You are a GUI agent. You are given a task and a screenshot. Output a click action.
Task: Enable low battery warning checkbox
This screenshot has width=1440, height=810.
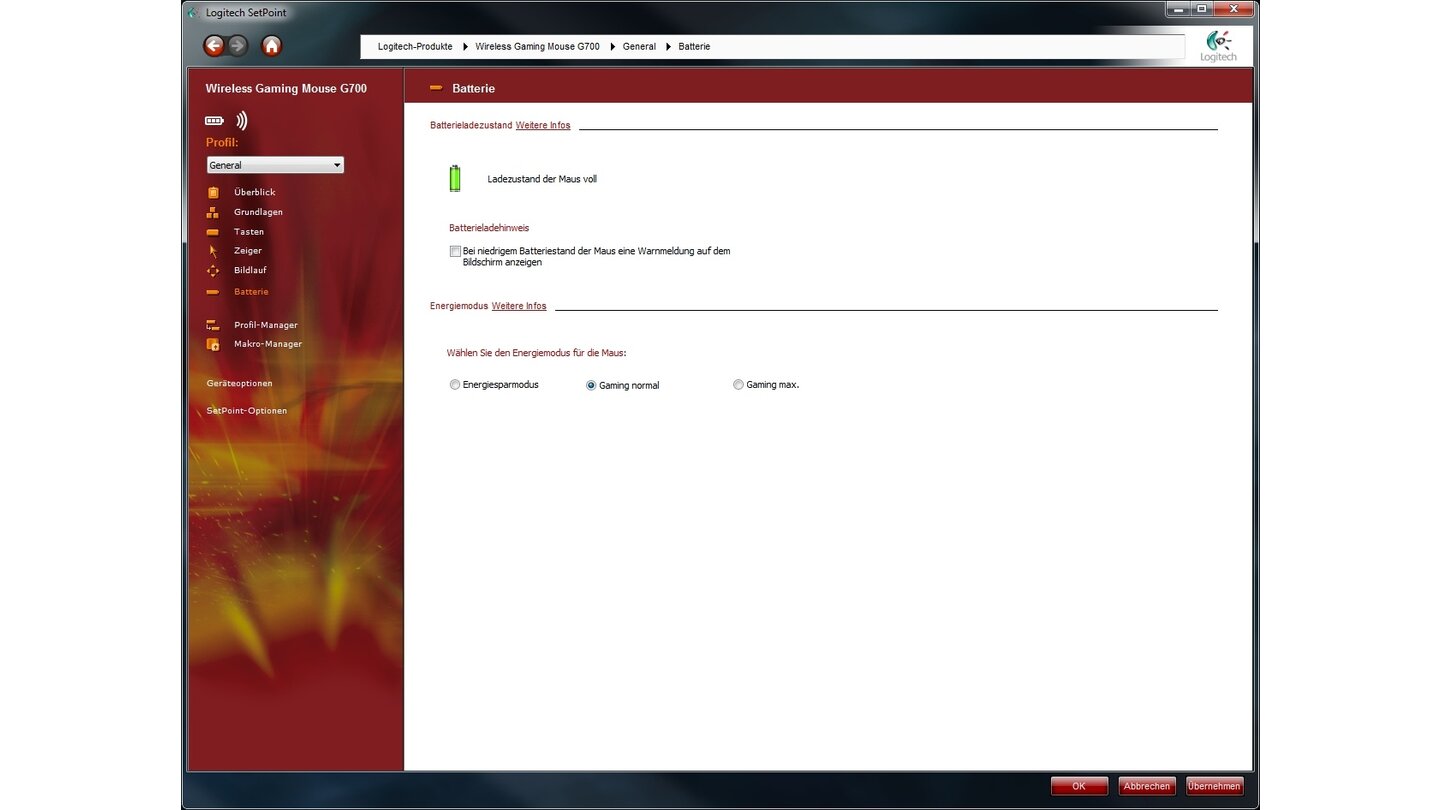click(x=455, y=252)
